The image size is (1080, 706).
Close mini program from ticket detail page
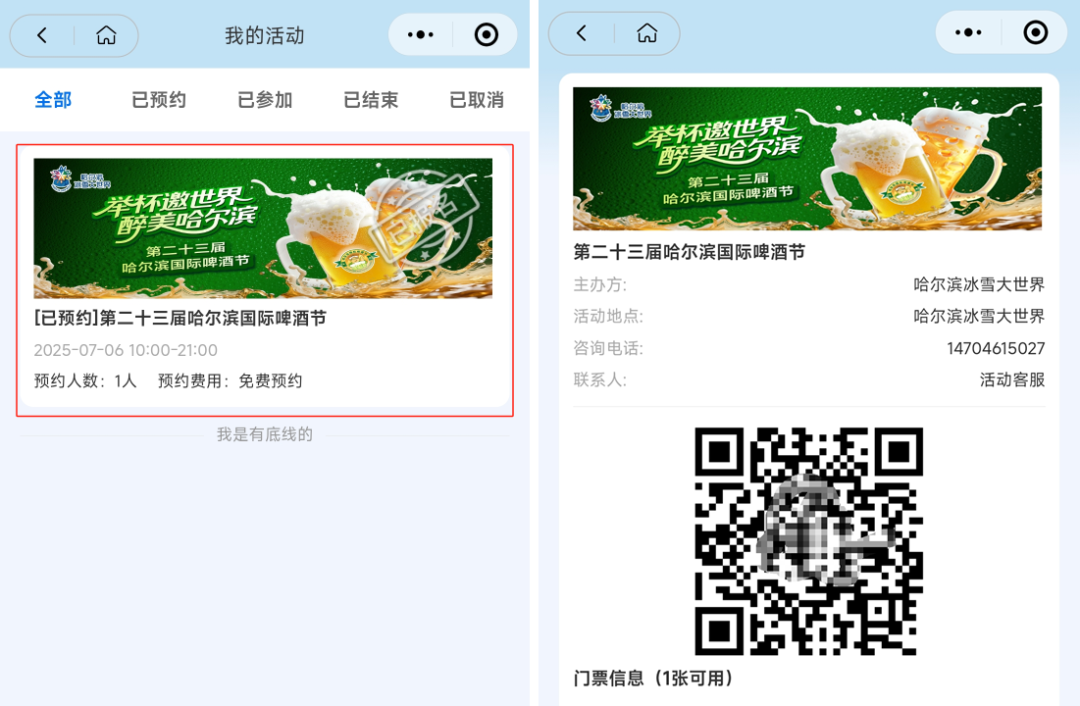coord(1035,32)
